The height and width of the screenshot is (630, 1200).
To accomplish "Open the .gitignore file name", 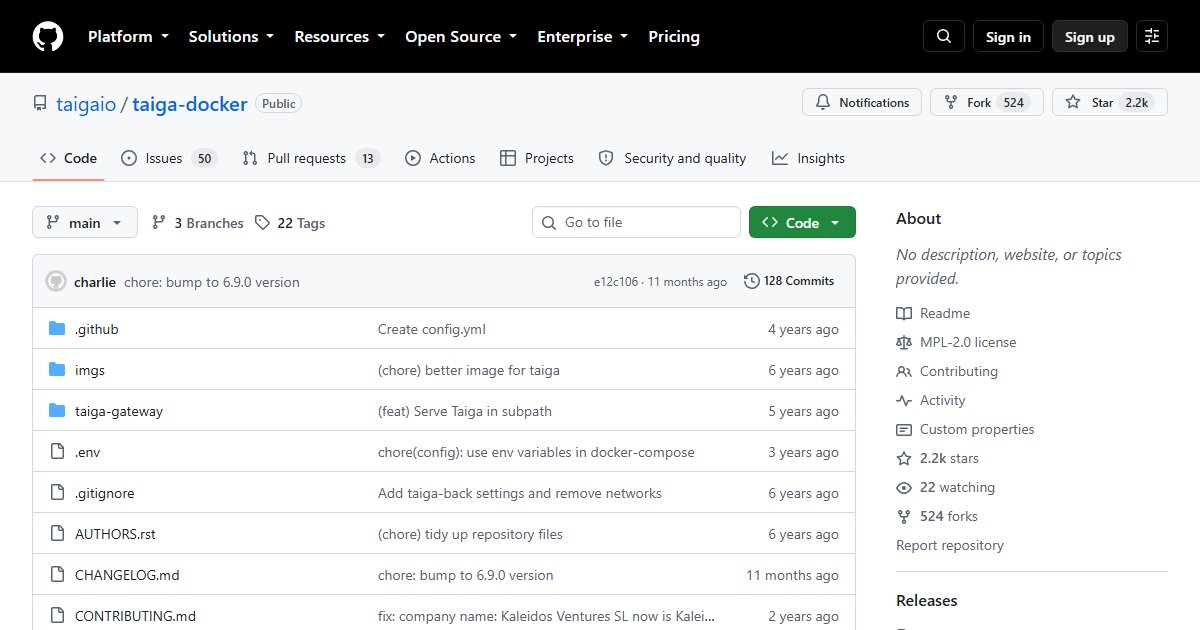I will point(105,493).
